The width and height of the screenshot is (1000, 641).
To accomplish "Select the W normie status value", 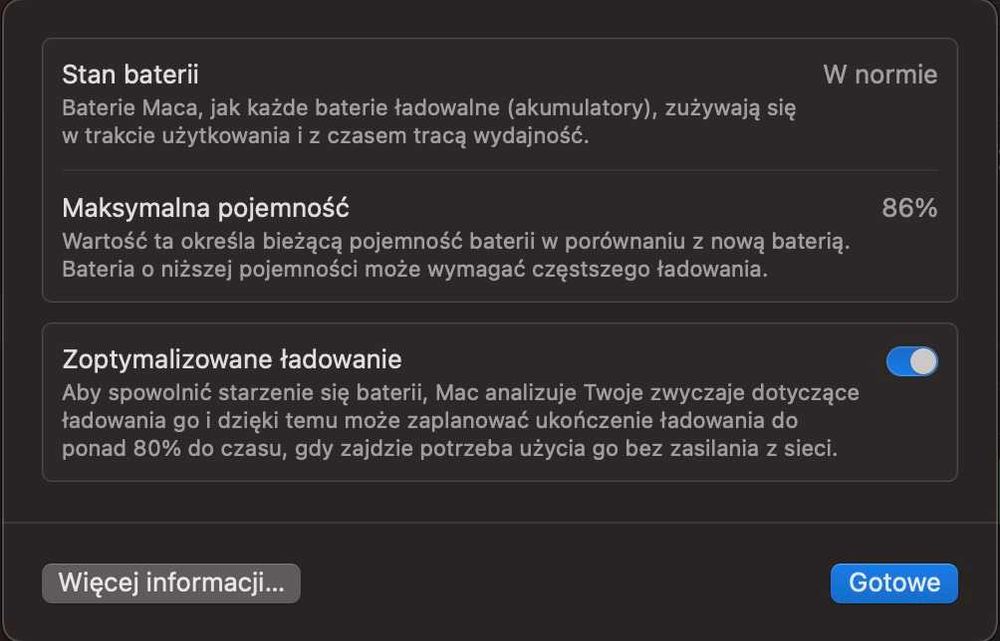I will click(880, 75).
